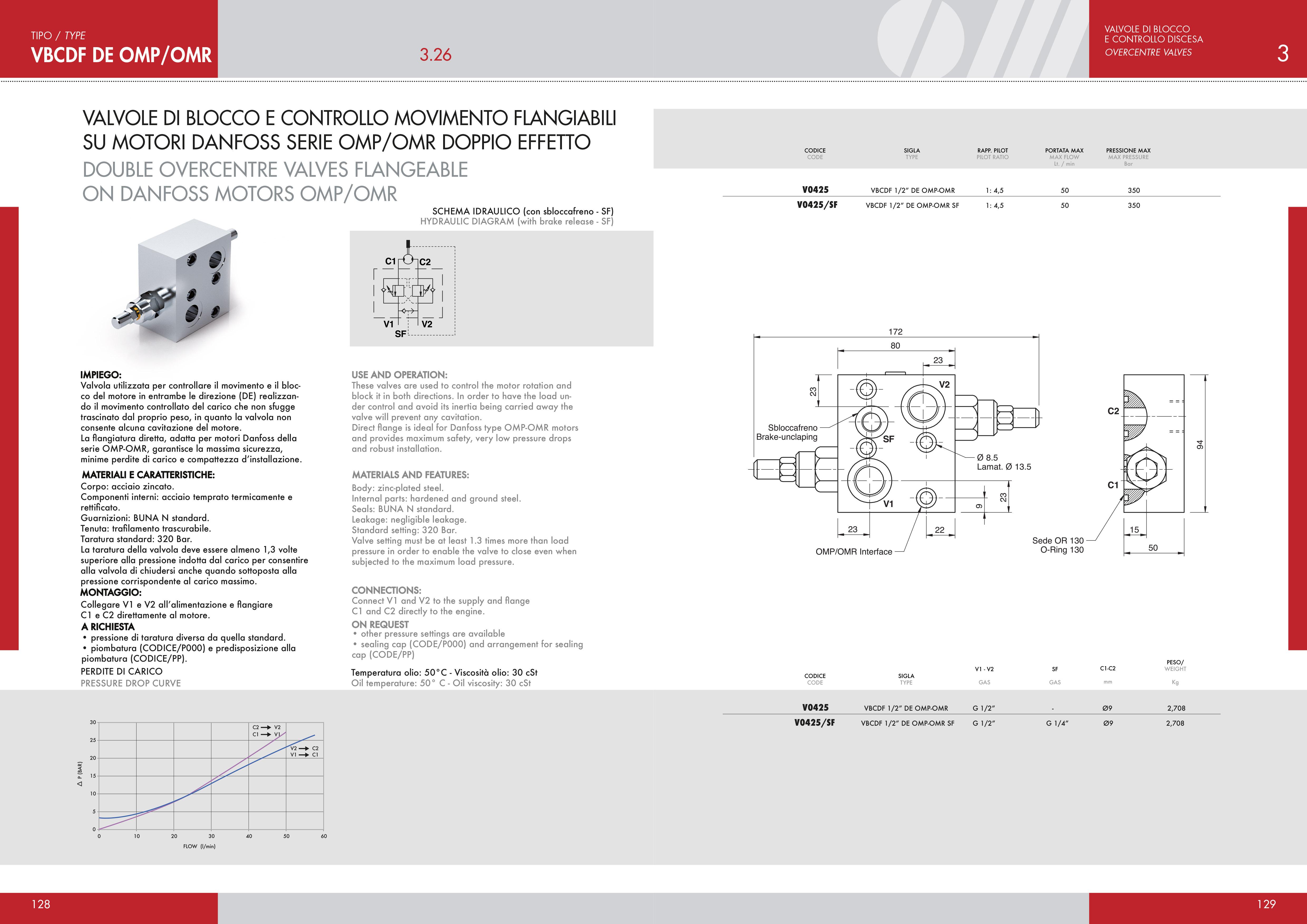Click the A RICHIESTA heading
The image size is (1307, 924).
108,626
